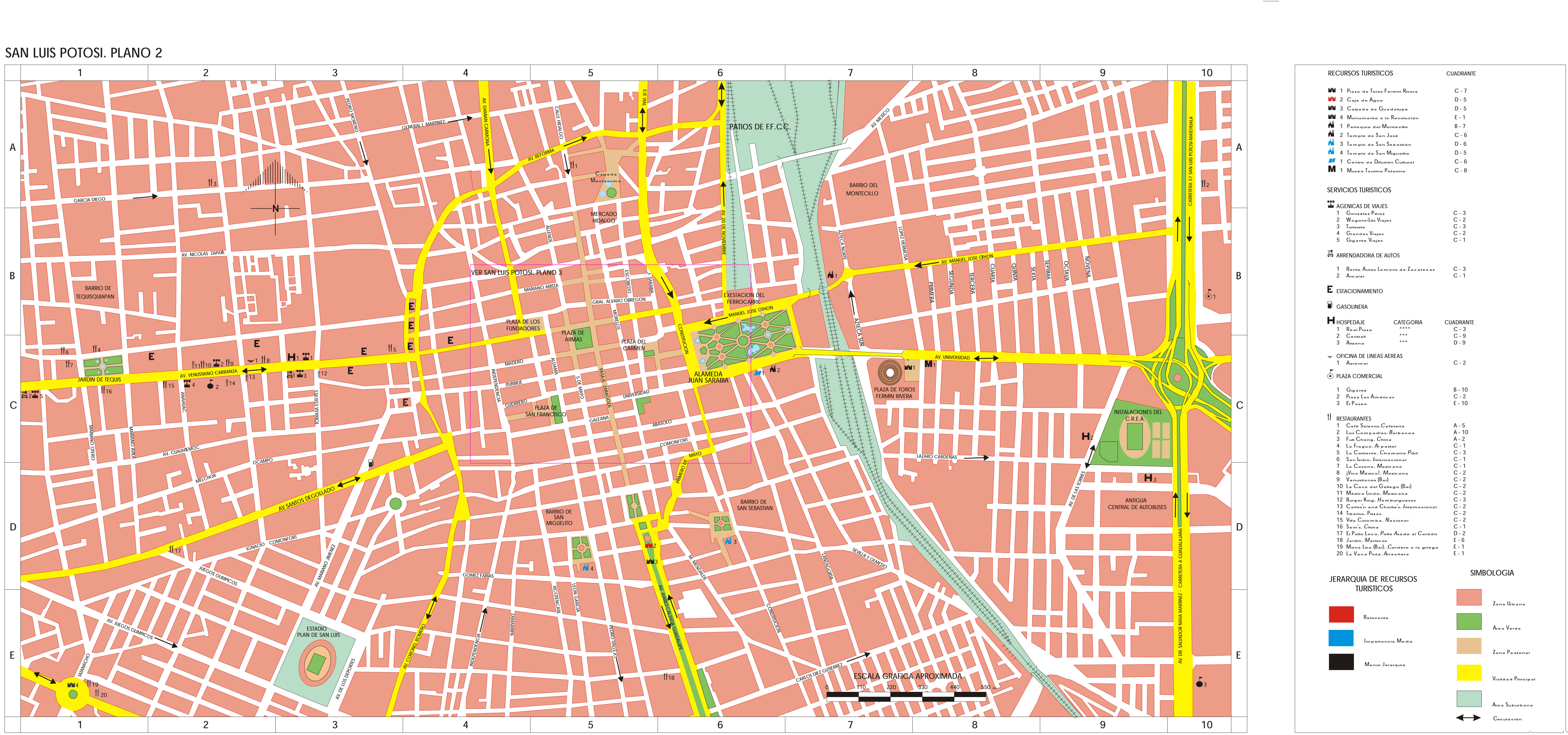Click the 'AV. UNIVERSIDAD' street label

(x=952, y=357)
